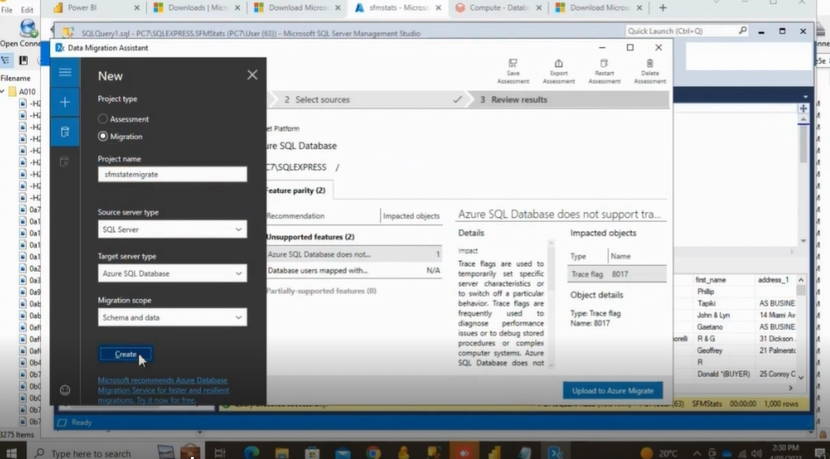Click the feedback smiley icon
The height and width of the screenshot is (459, 830).
click(x=65, y=390)
